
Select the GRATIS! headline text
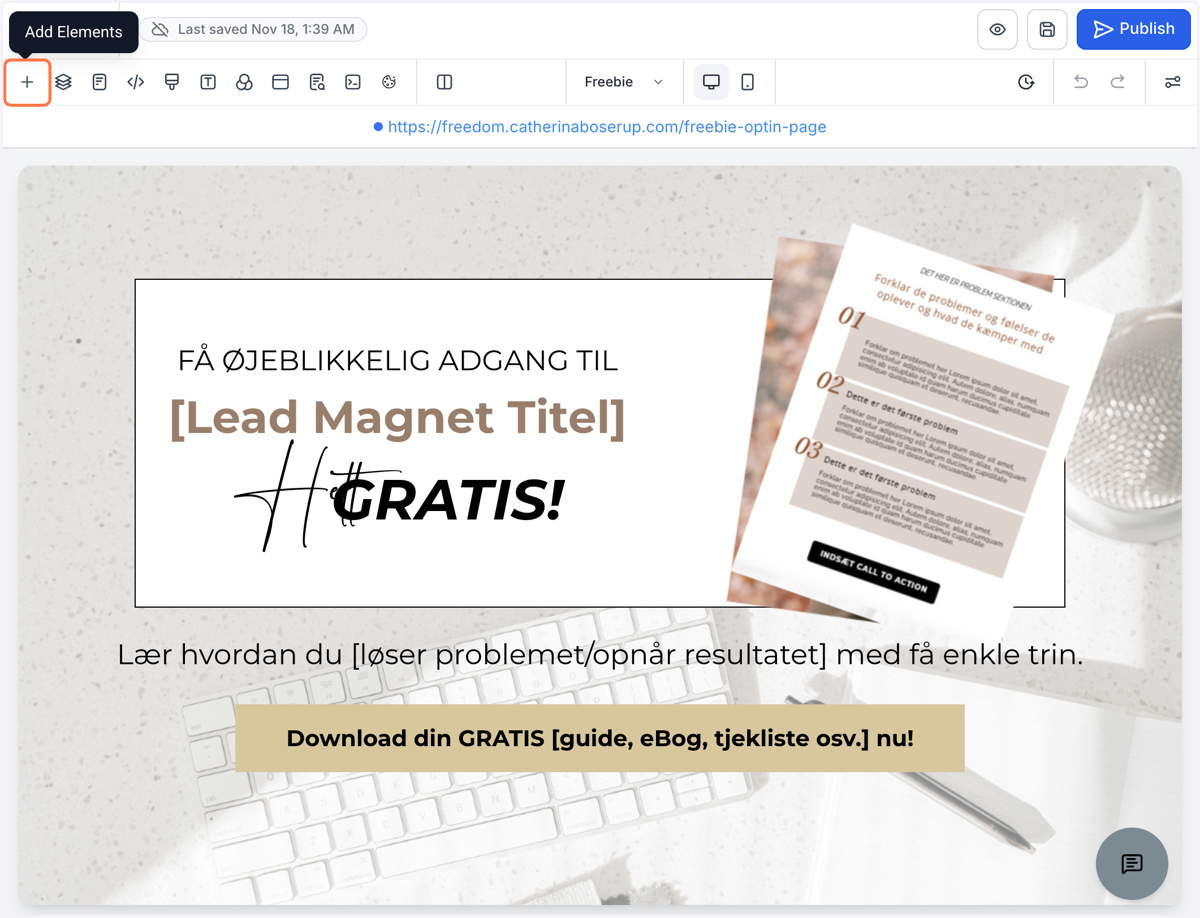[x=448, y=500]
